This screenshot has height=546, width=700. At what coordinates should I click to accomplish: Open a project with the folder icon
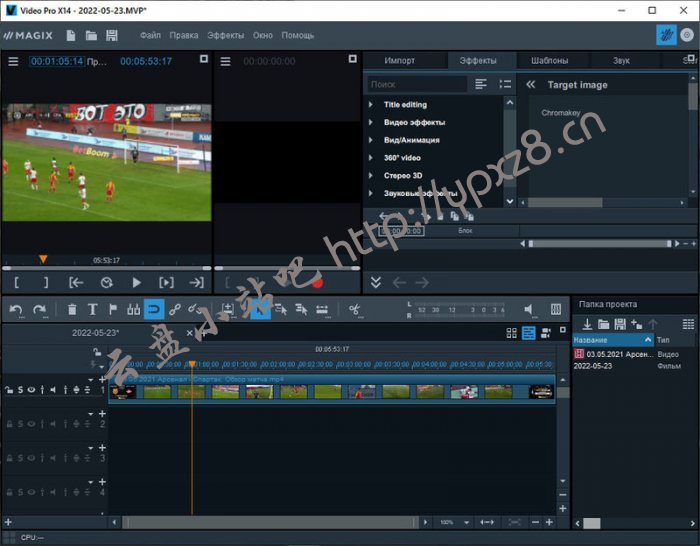pyautogui.click(x=91, y=35)
